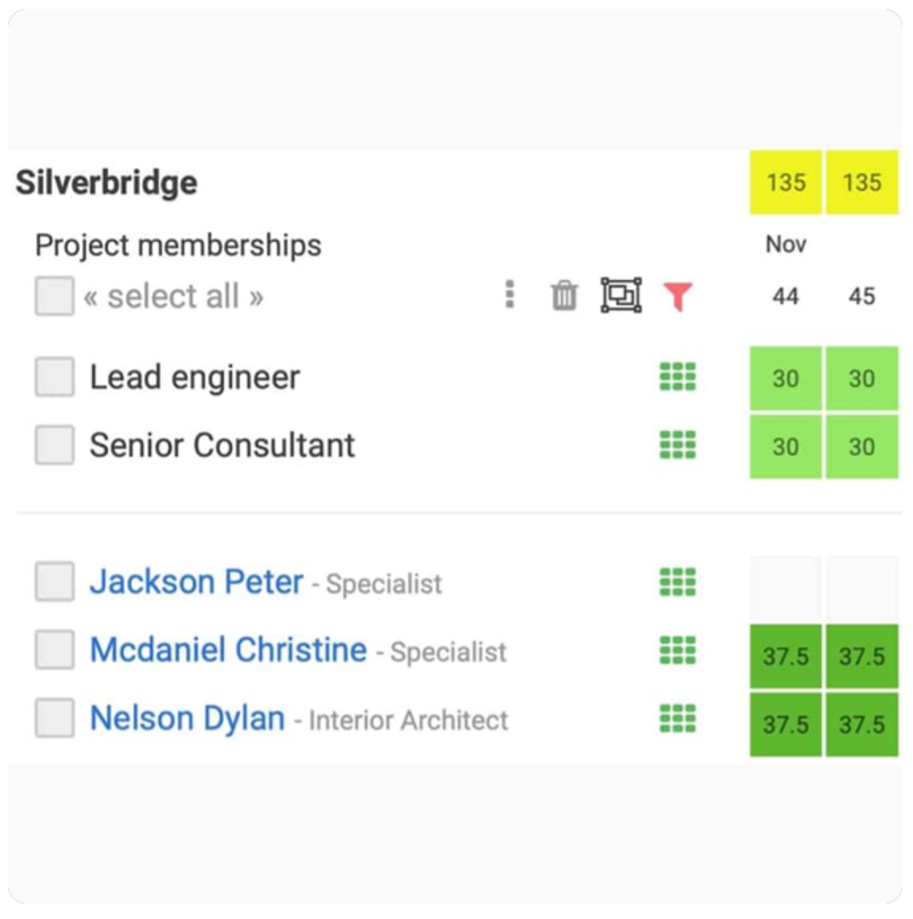913x919 pixels.
Task: Open grid icon for Mcdaniel Christine
Action: click(x=677, y=650)
